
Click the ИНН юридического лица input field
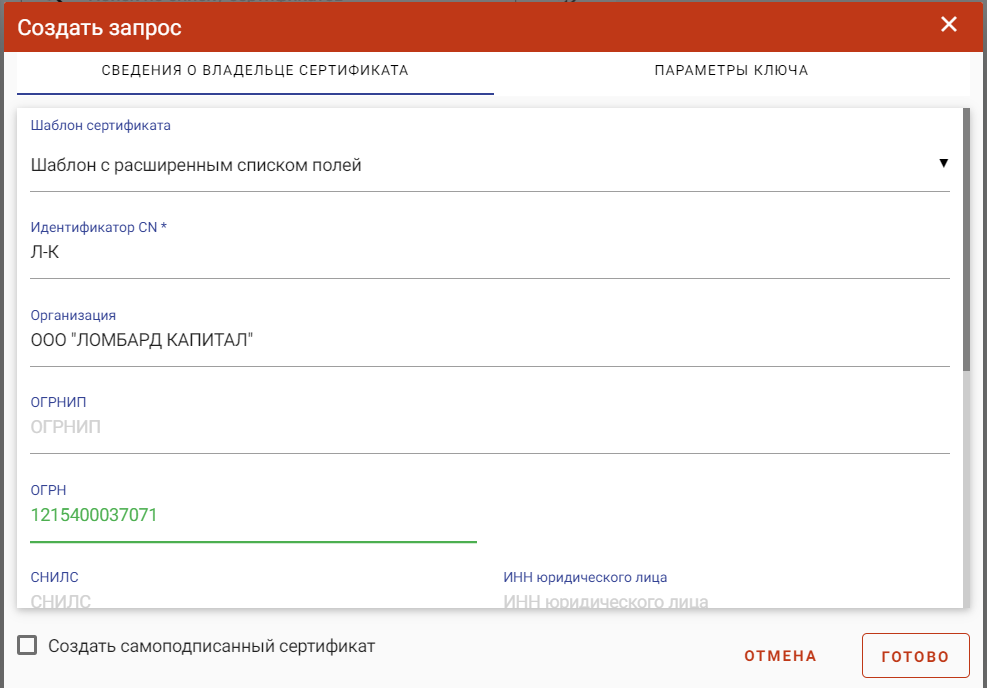pyautogui.click(x=726, y=599)
